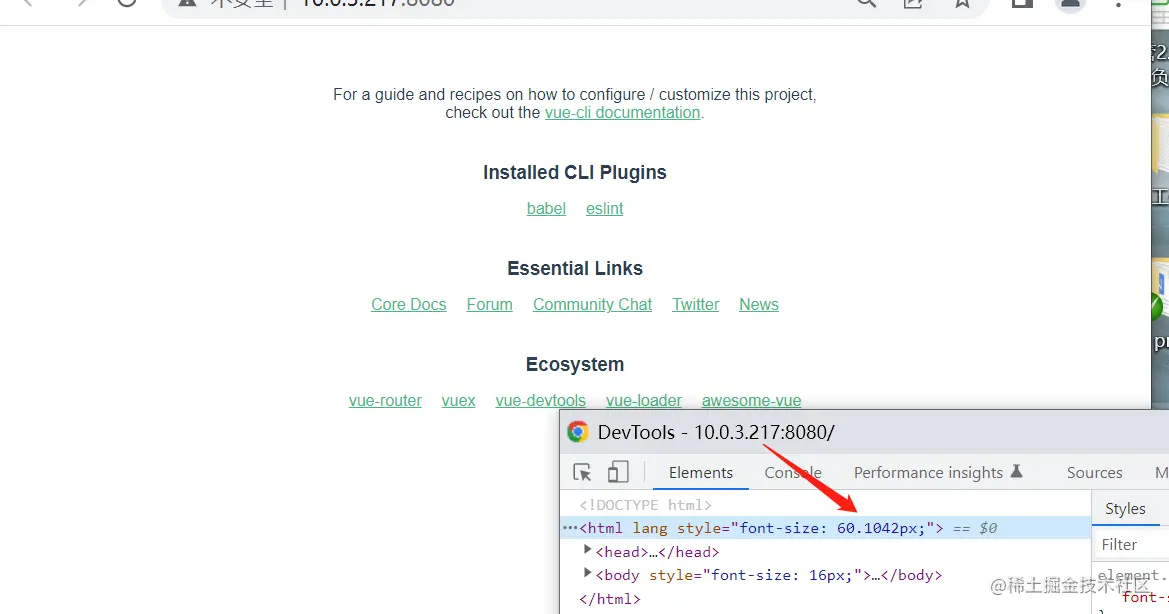Click the browser address bar URL
The image size is (1169, 614).
377,4
